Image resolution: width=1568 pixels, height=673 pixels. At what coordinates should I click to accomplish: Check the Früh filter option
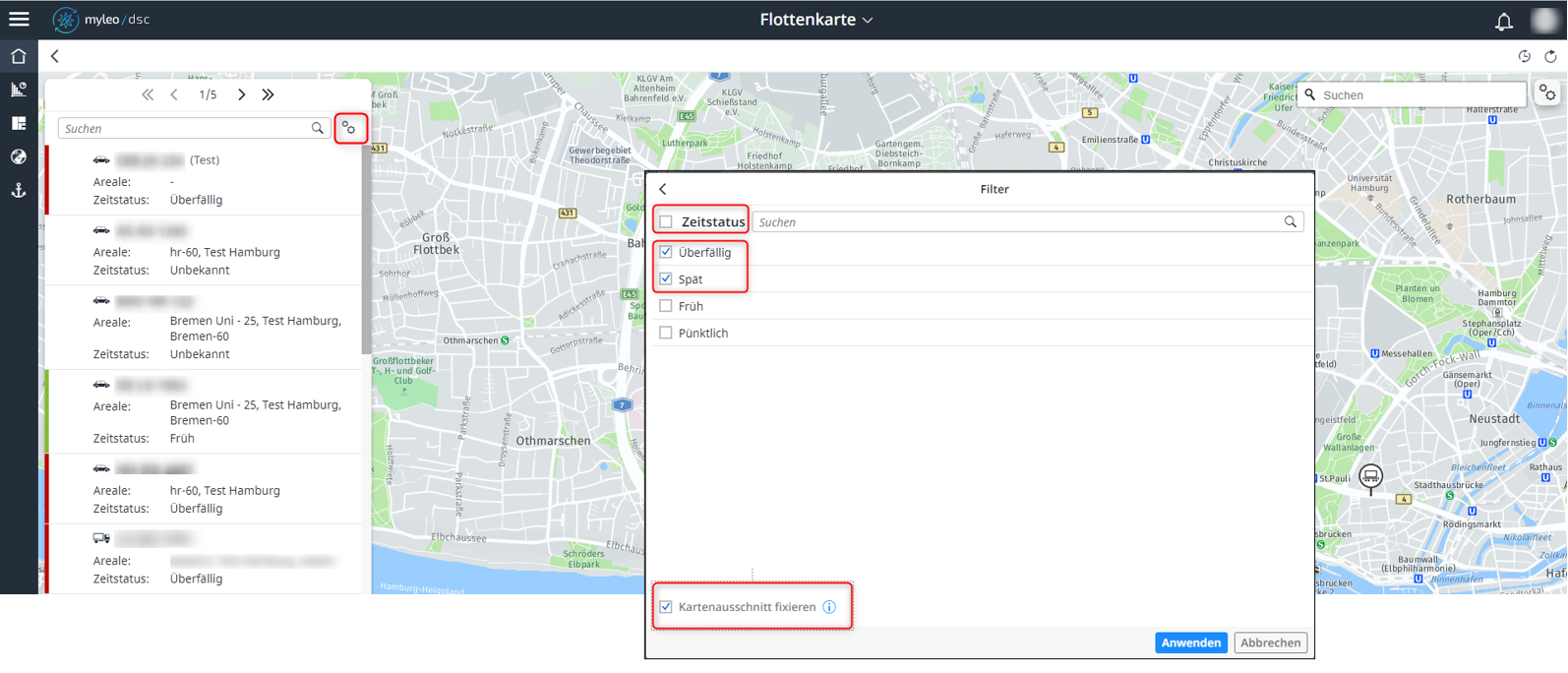(666, 306)
